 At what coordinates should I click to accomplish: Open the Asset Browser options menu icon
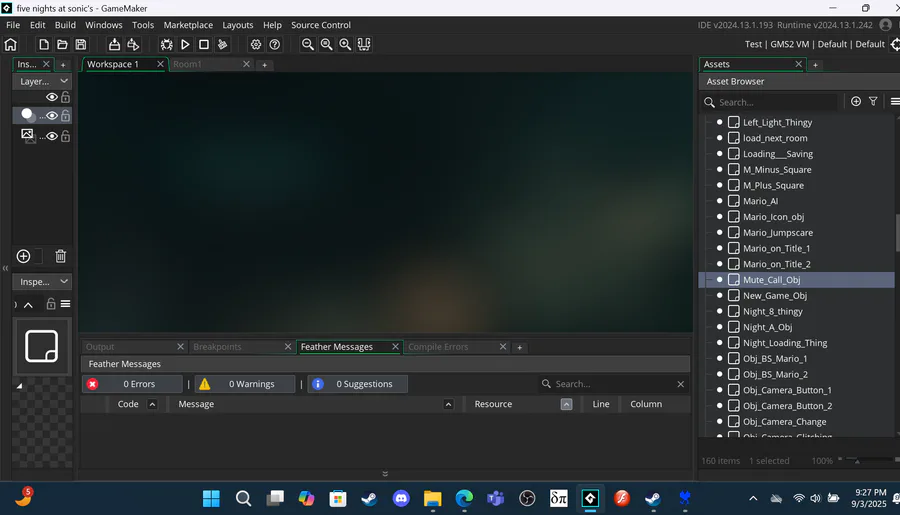point(894,101)
